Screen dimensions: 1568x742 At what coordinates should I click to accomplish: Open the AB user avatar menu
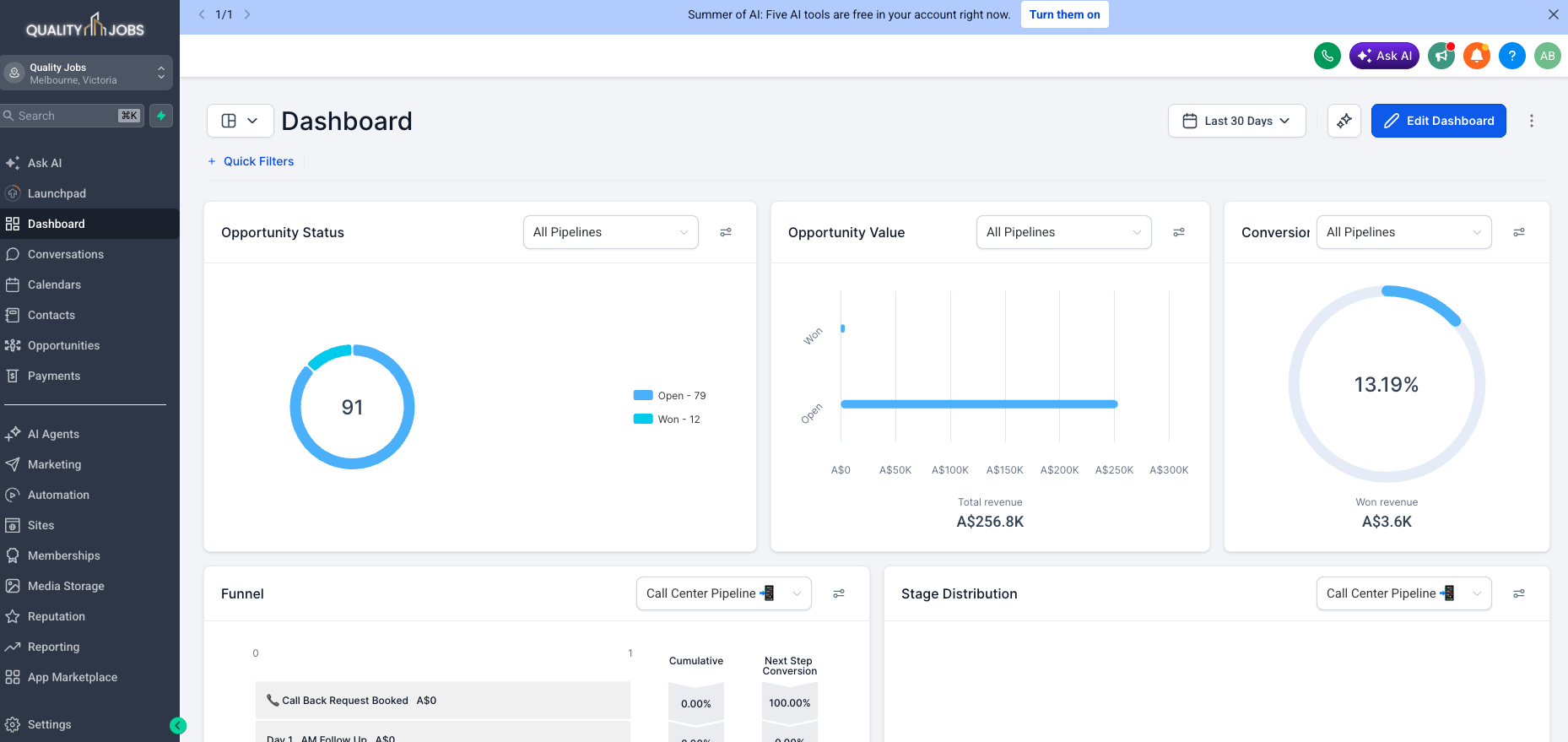pos(1548,56)
